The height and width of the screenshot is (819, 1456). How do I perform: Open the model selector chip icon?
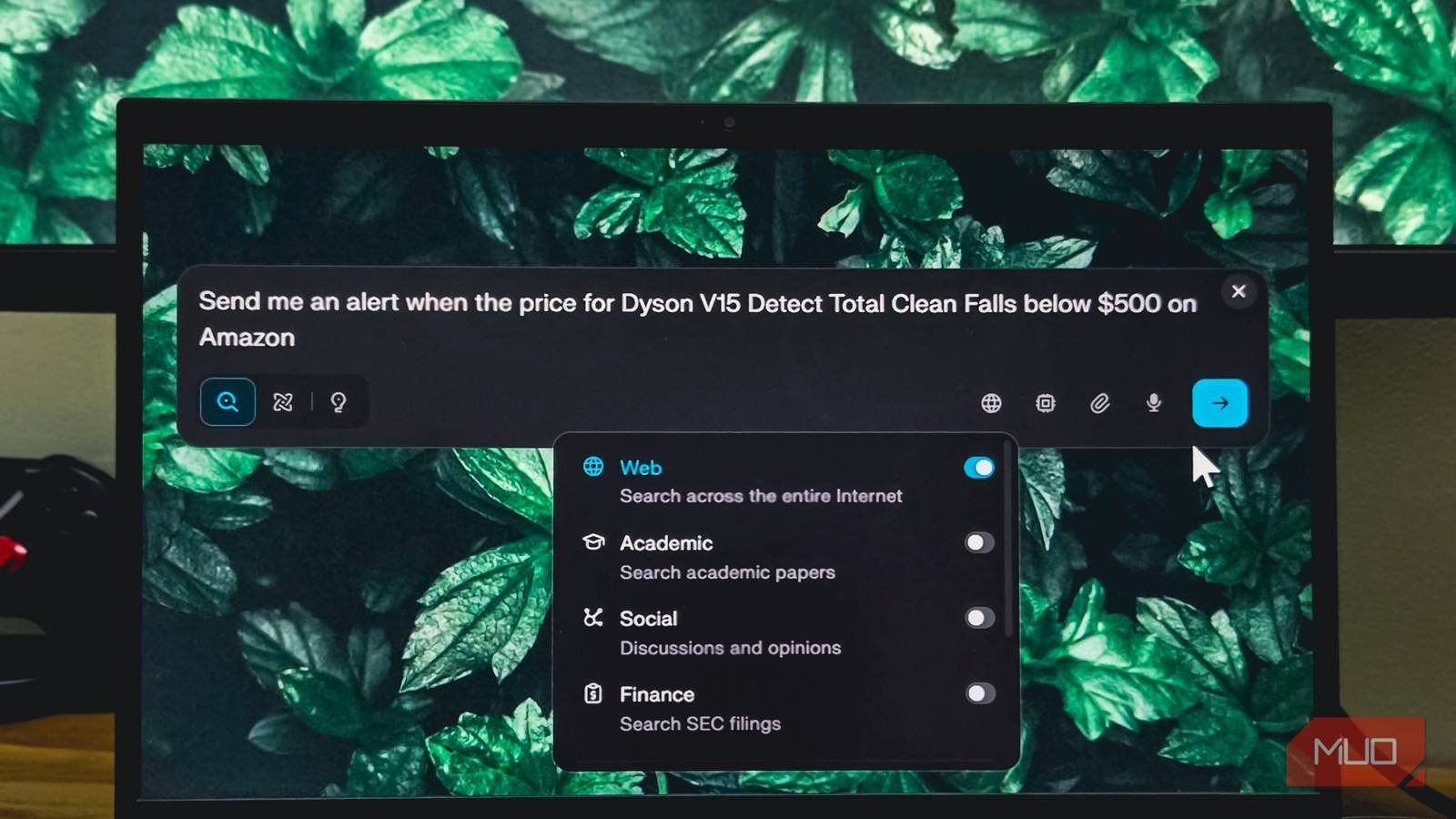coord(1046,402)
